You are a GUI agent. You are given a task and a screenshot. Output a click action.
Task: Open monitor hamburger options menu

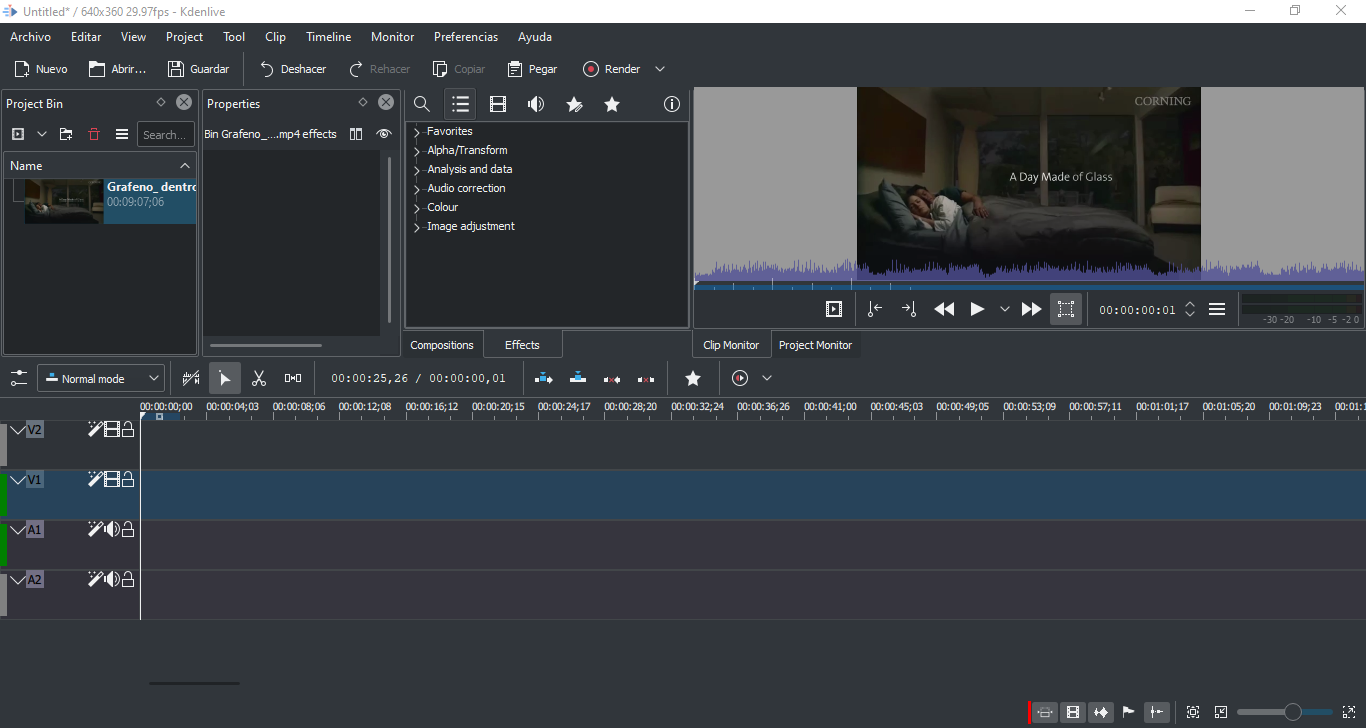[x=1217, y=309]
